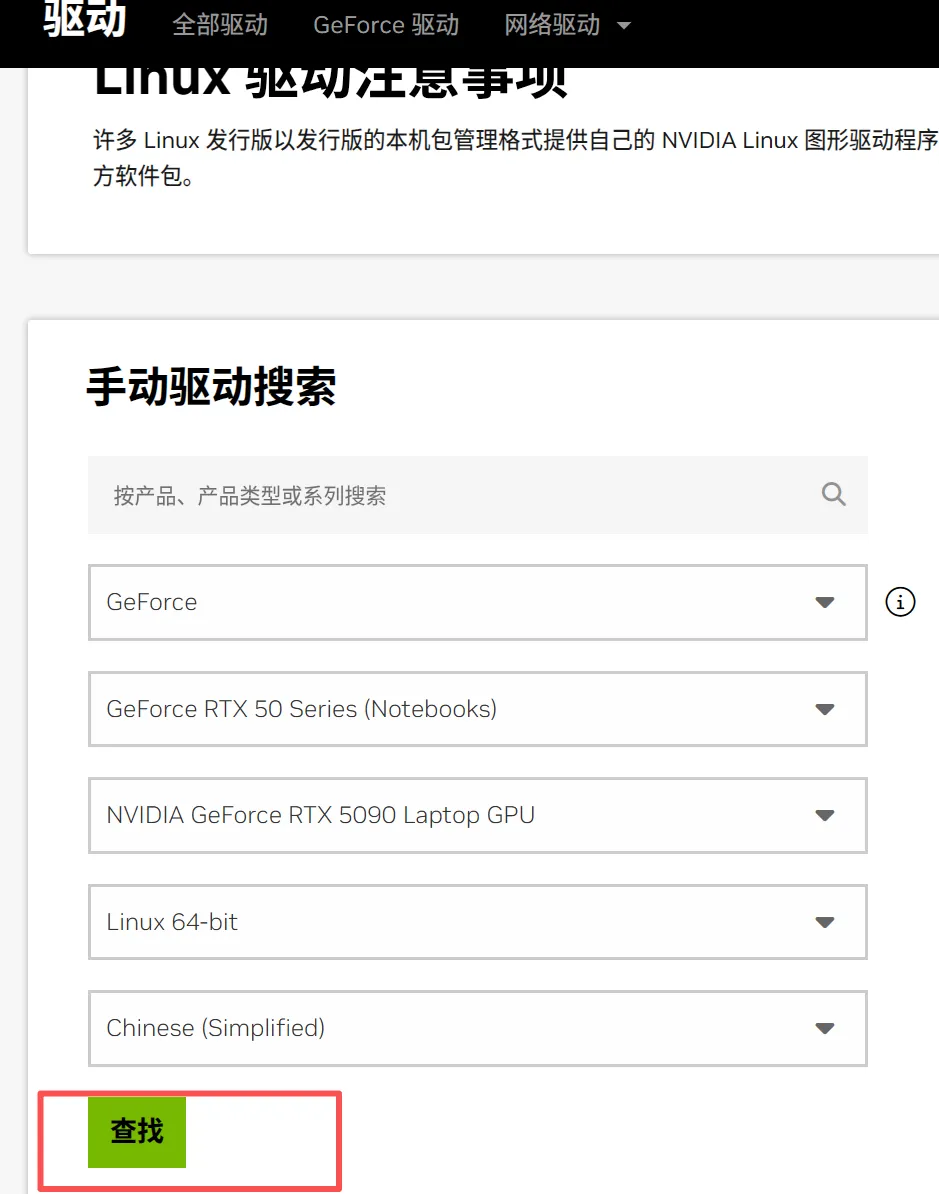939x1194 pixels.
Task: Click the chevron on the RTX 5090 Laptop GPU selector
Action: point(824,815)
